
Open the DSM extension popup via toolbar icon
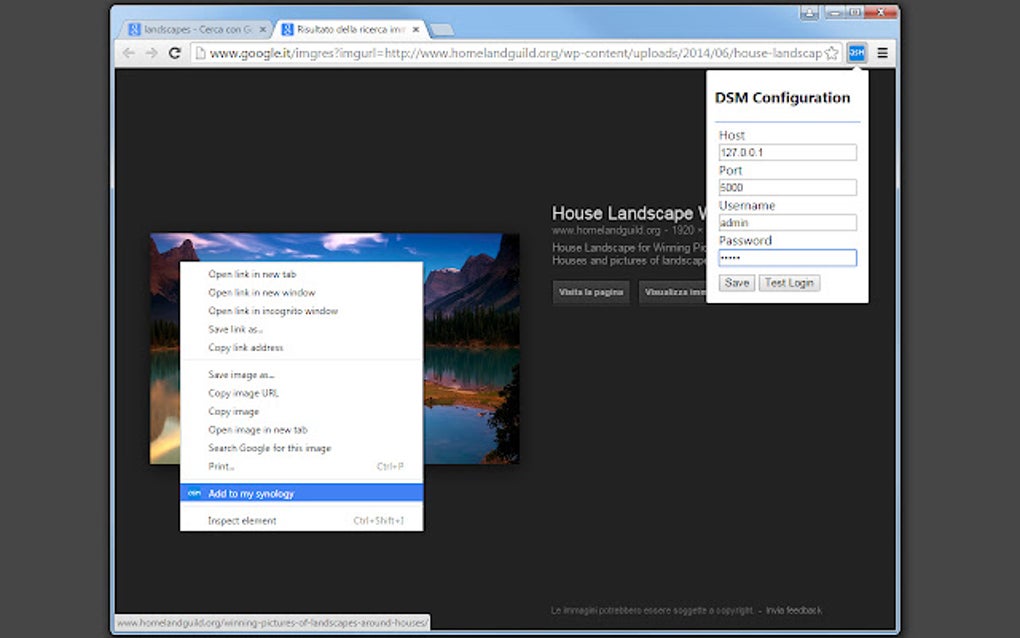(x=855, y=52)
